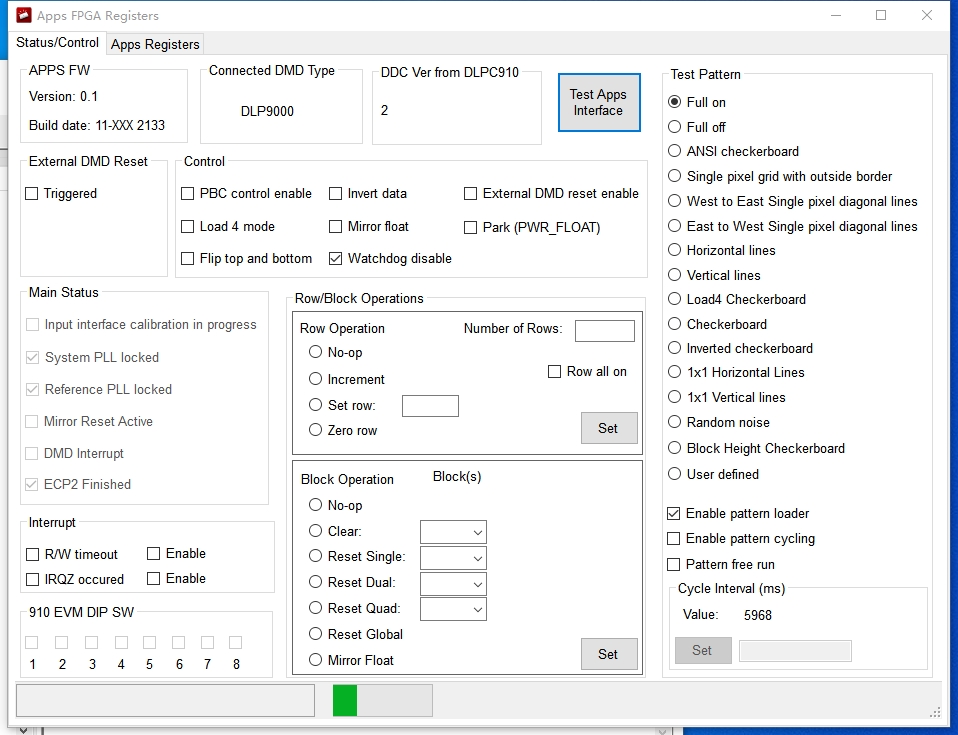Choose ANSI checkerboard pattern
The height and width of the screenshot is (735, 958).
click(x=675, y=150)
